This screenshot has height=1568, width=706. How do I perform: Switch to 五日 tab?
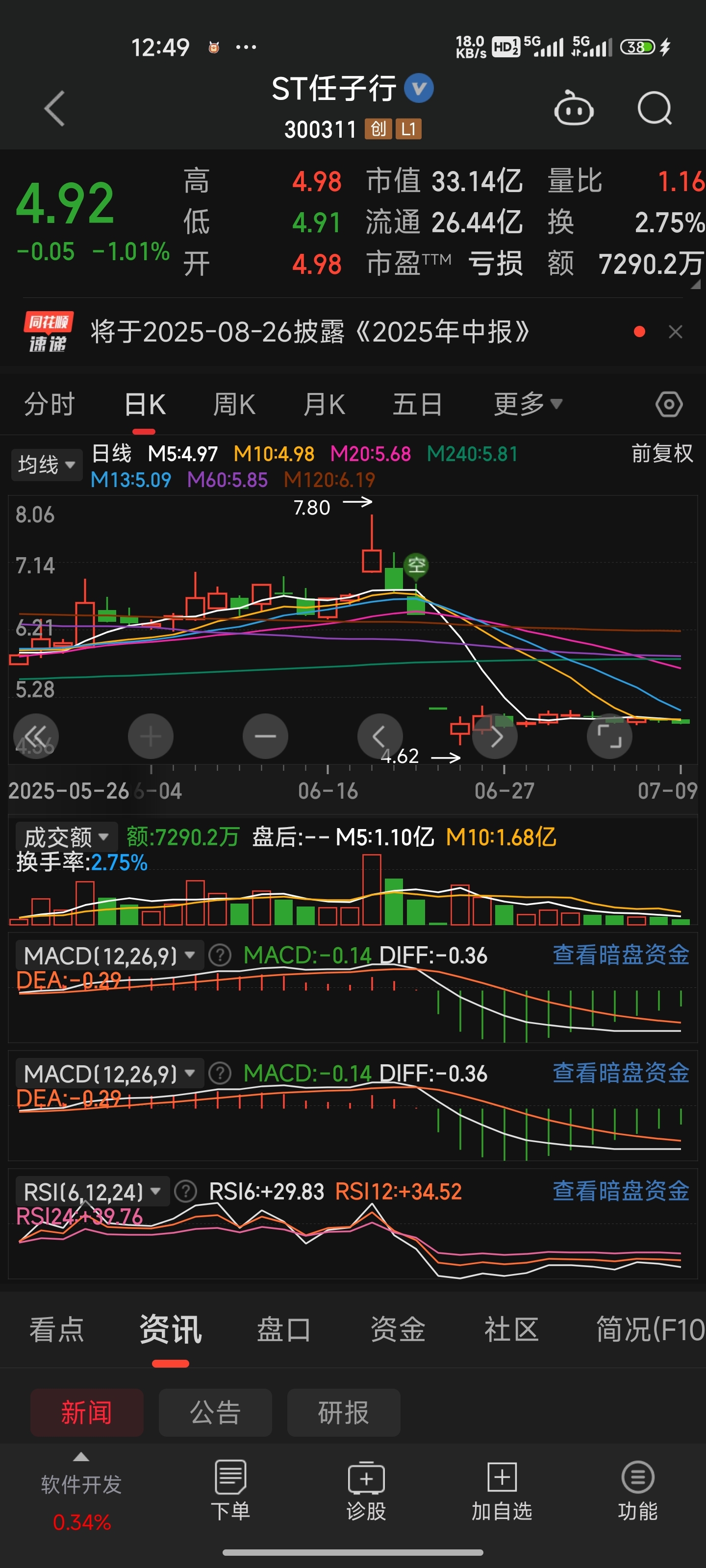tap(417, 404)
